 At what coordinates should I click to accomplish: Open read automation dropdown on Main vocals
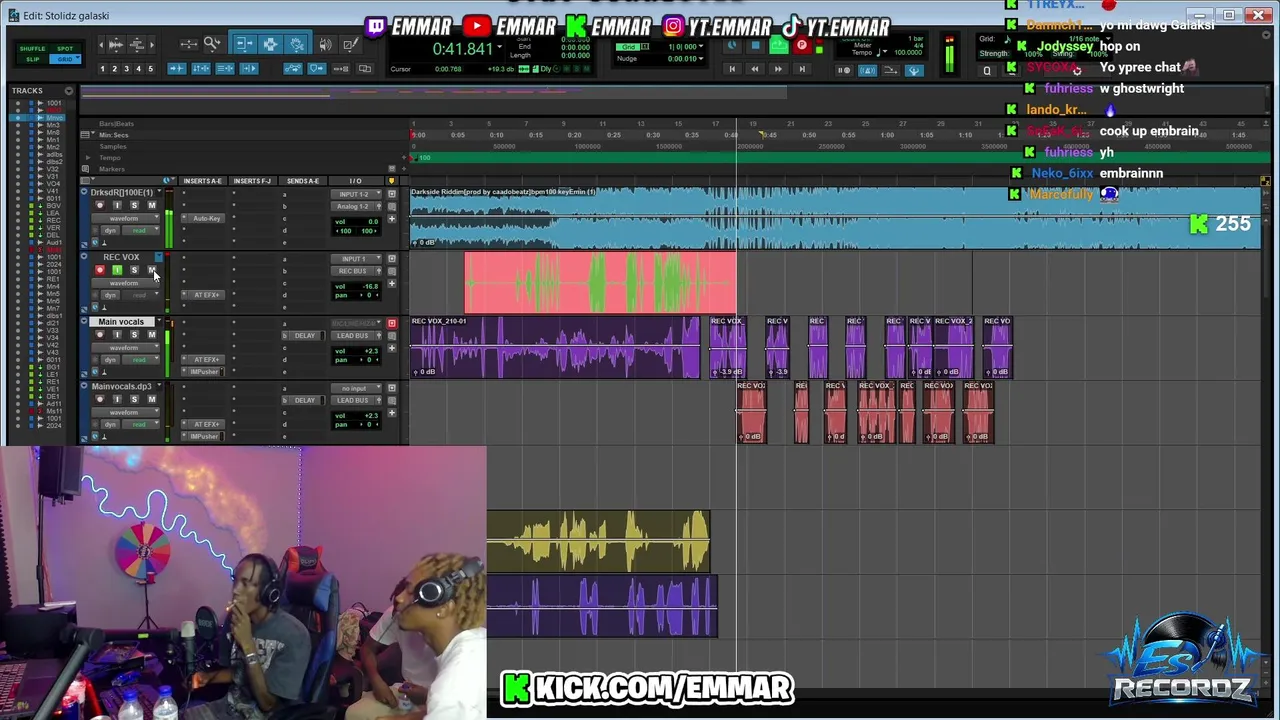pos(140,360)
